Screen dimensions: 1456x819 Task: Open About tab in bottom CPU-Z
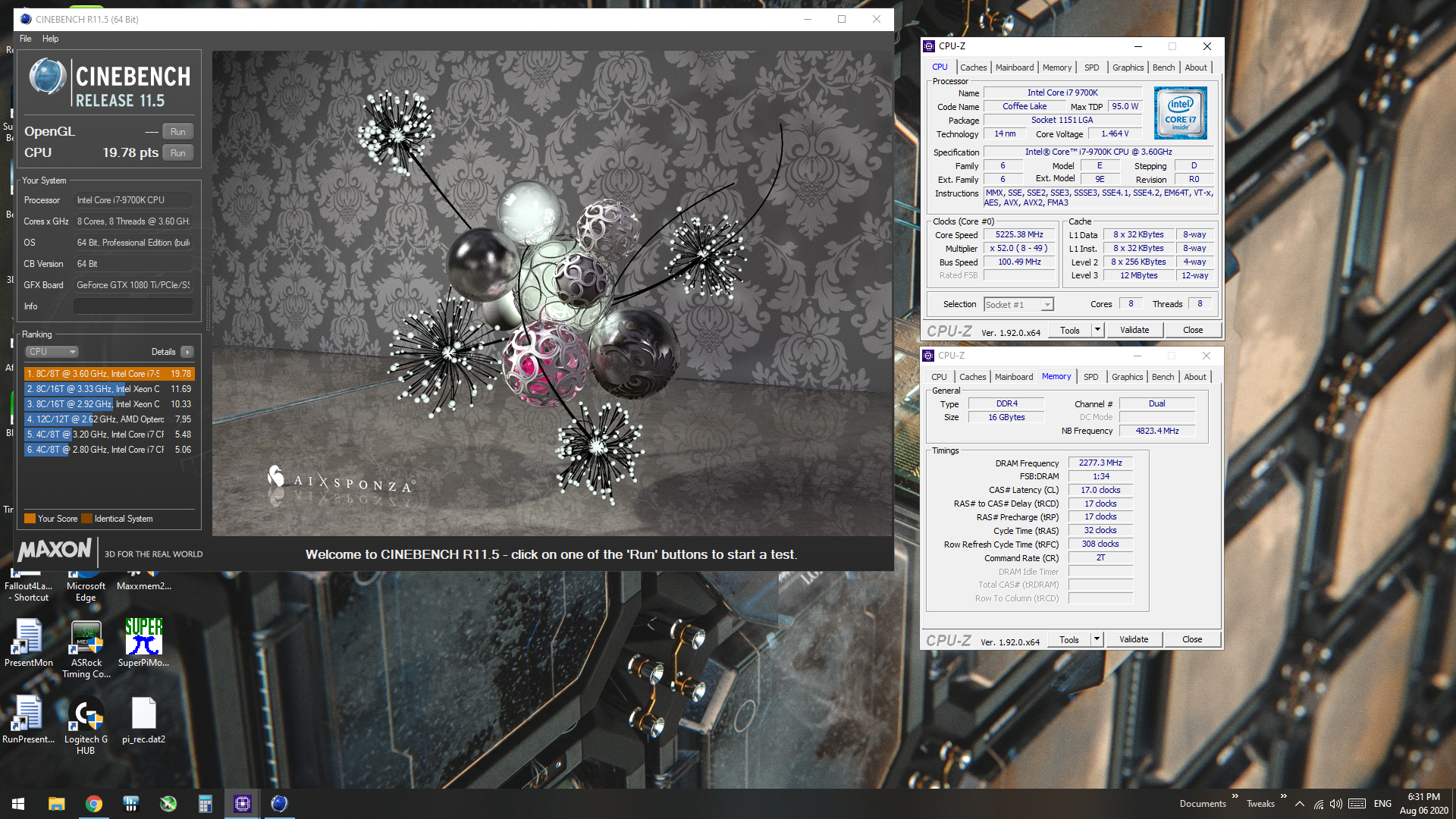click(1195, 377)
